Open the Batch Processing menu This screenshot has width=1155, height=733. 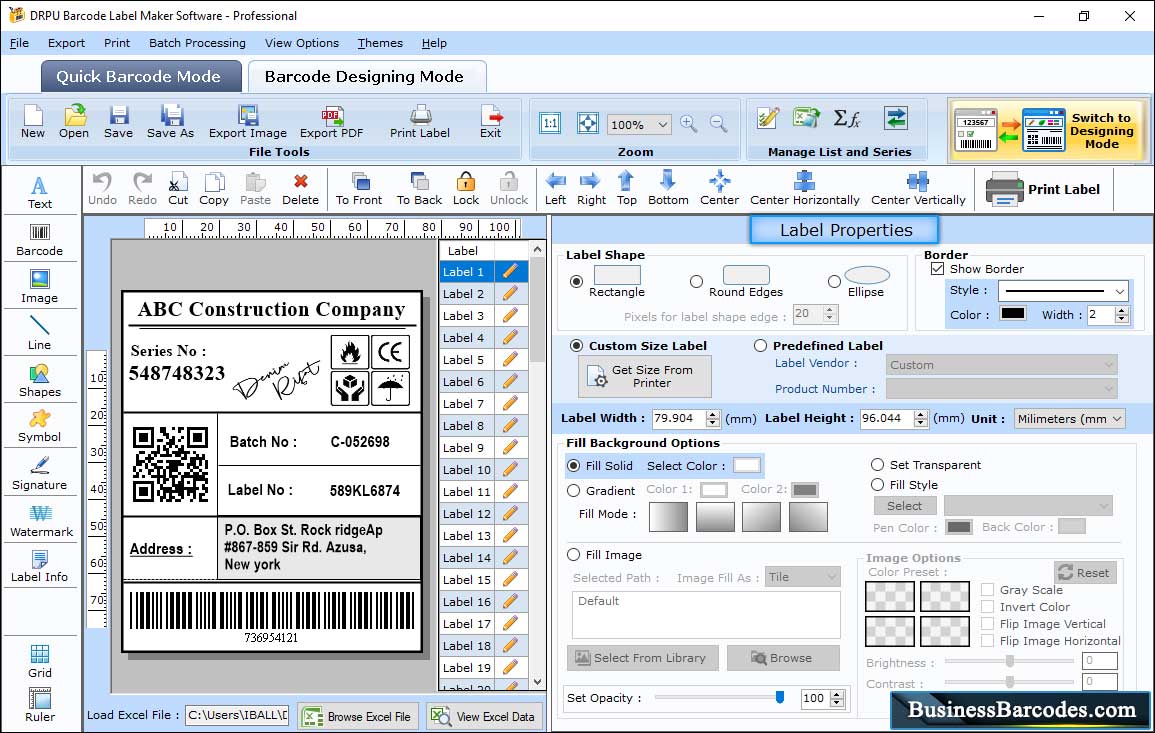point(197,43)
